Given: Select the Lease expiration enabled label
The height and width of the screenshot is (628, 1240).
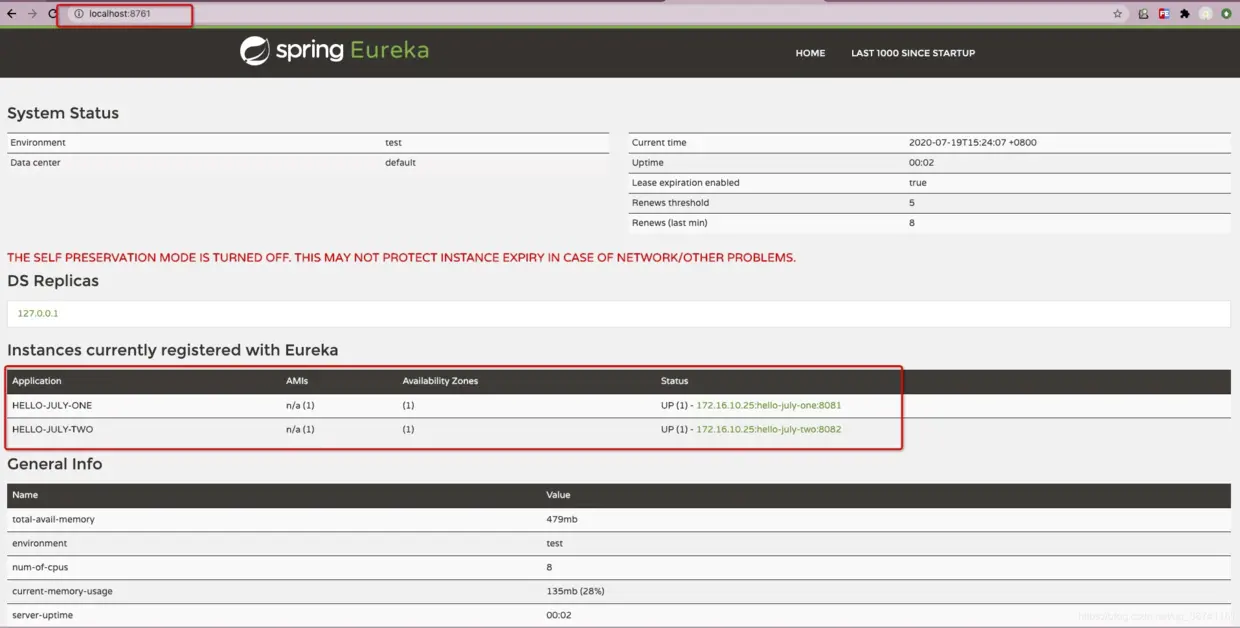Looking at the screenshot, I should point(686,182).
